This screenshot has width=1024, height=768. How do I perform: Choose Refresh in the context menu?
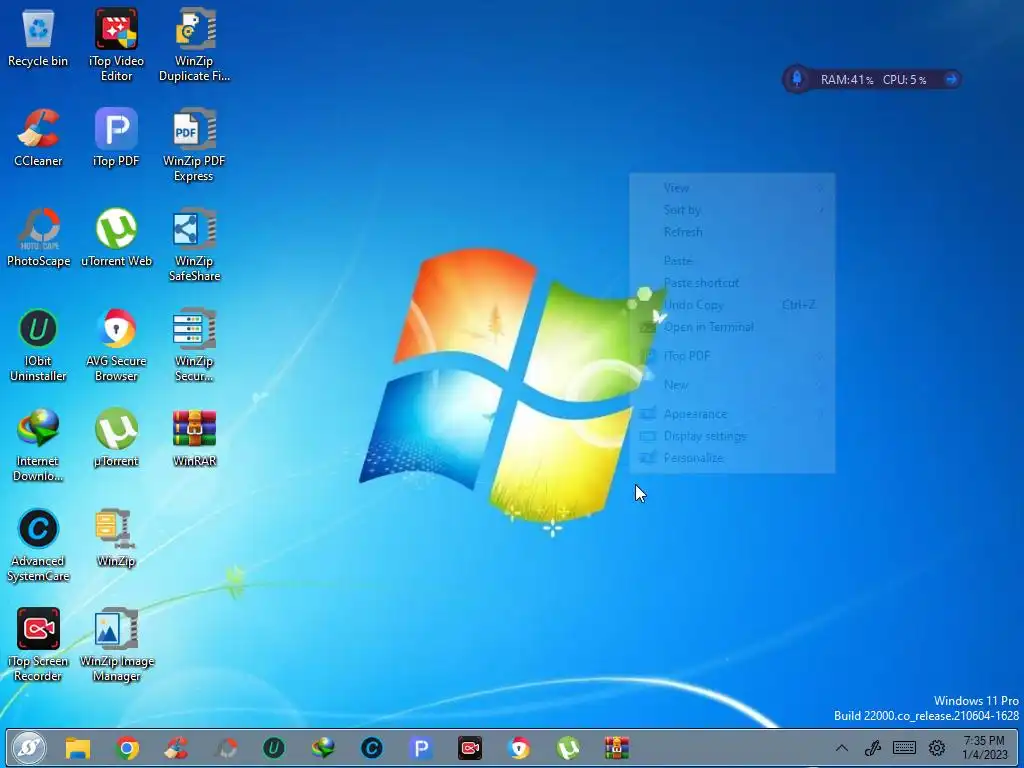732,232
